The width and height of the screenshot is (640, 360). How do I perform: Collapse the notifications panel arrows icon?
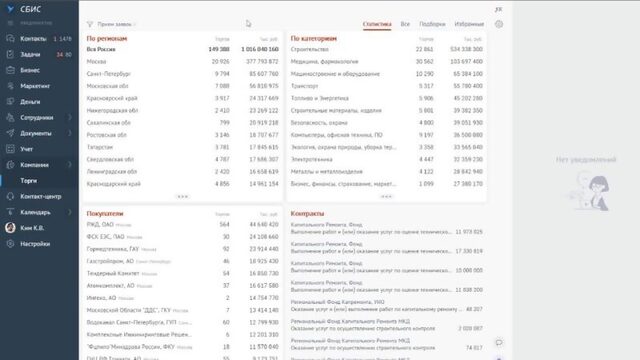498,9
